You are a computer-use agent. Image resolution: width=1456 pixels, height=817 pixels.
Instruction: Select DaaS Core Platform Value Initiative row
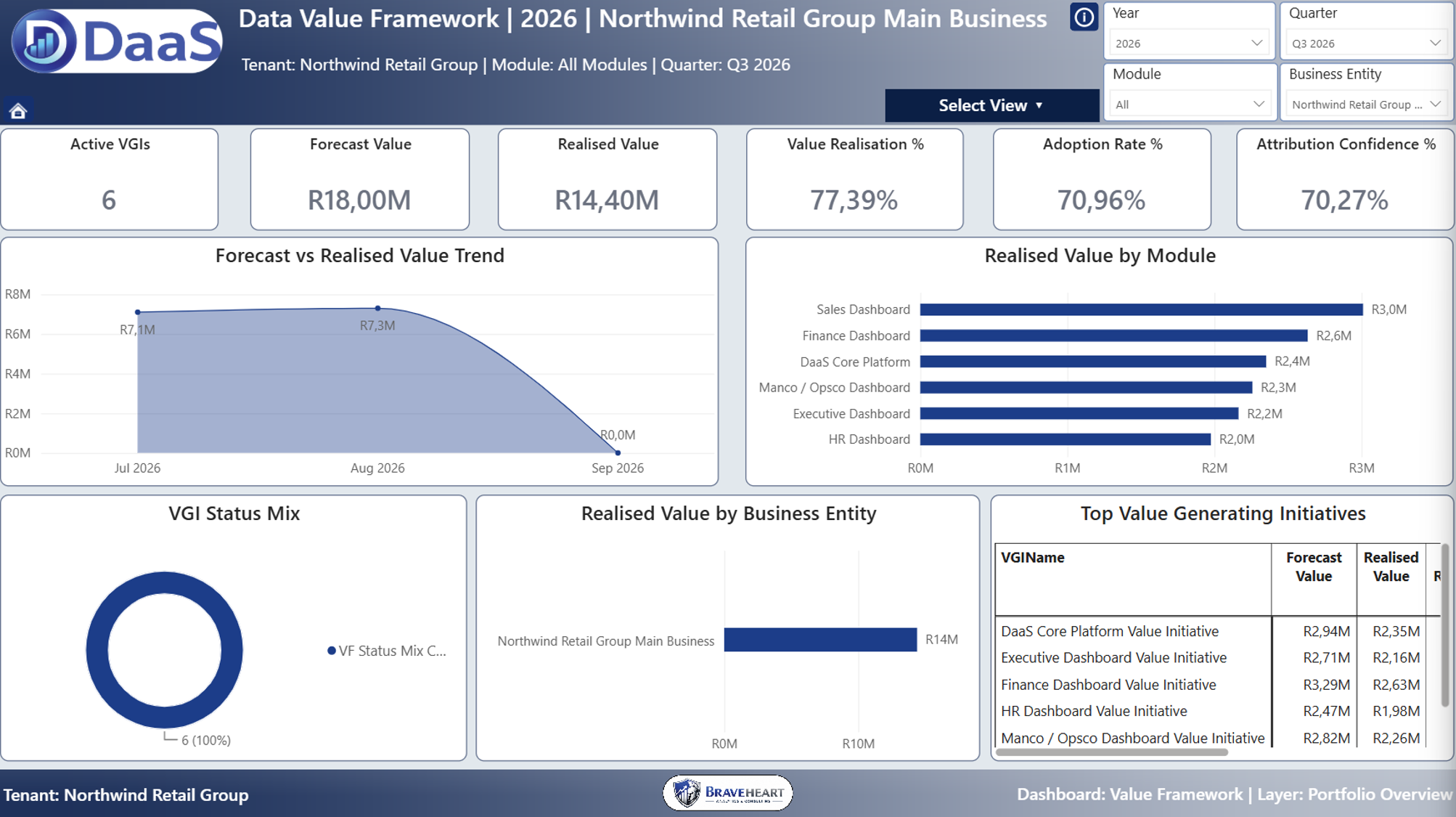[1216, 631]
